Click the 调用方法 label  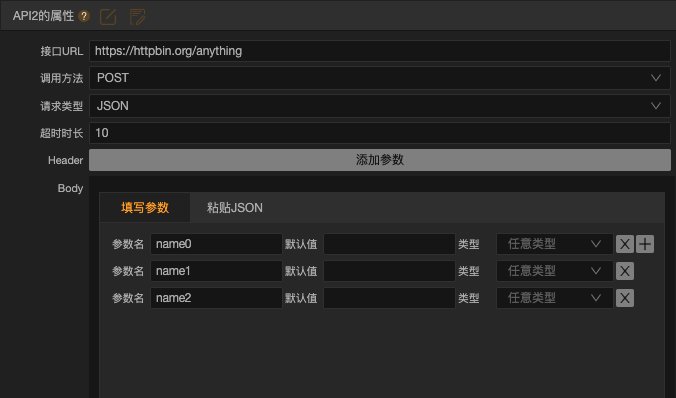coord(62,78)
